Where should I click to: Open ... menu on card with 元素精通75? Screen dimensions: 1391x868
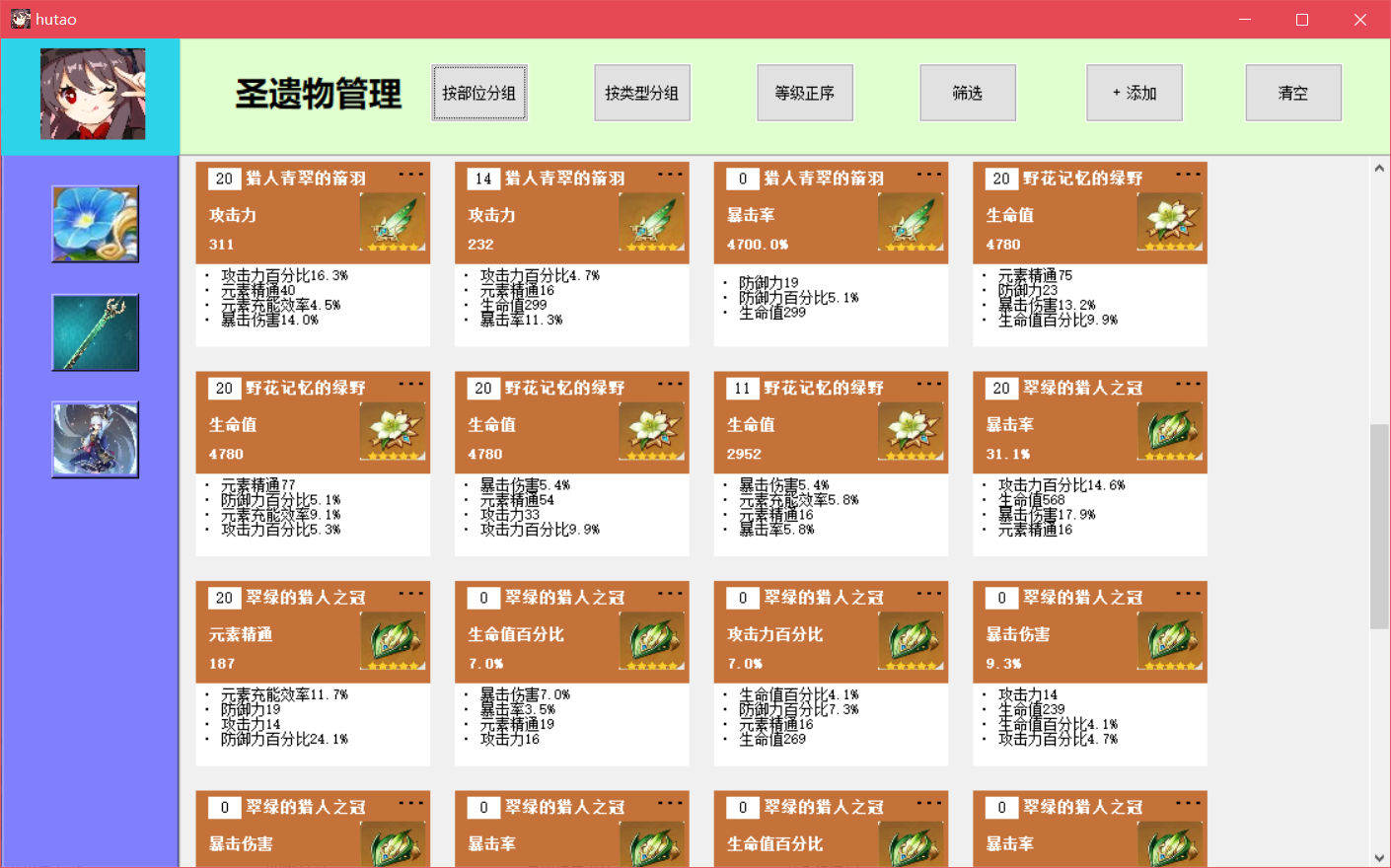[1188, 175]
